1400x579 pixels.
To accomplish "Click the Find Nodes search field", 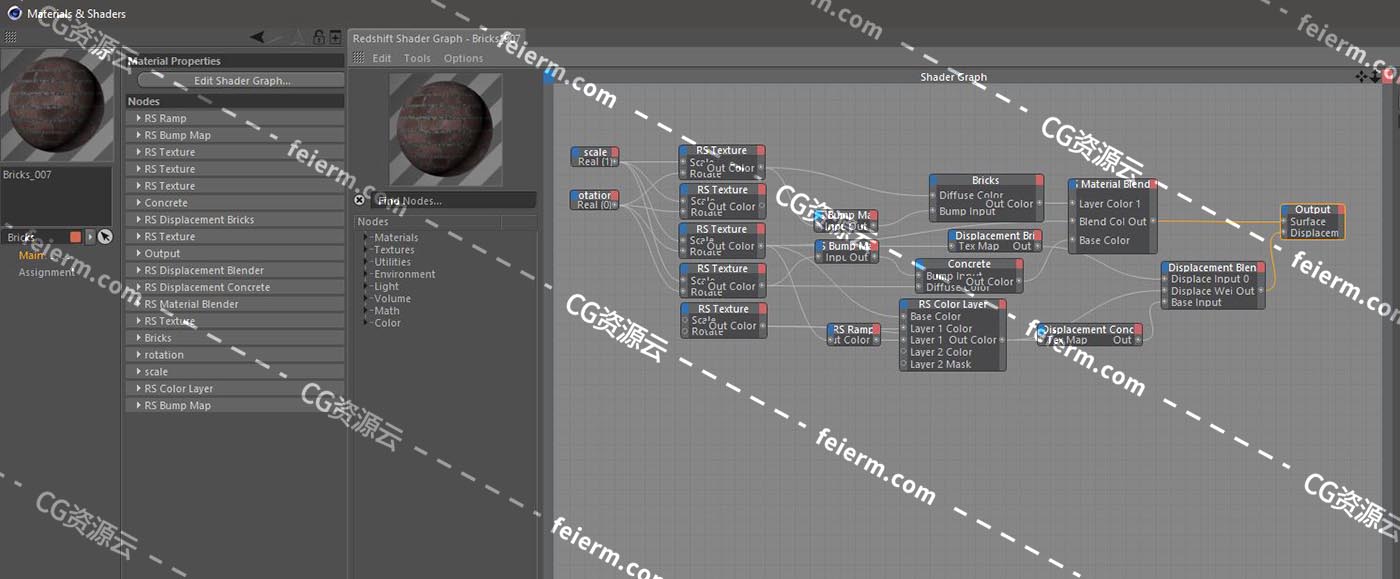I will [x=450, y=200].
